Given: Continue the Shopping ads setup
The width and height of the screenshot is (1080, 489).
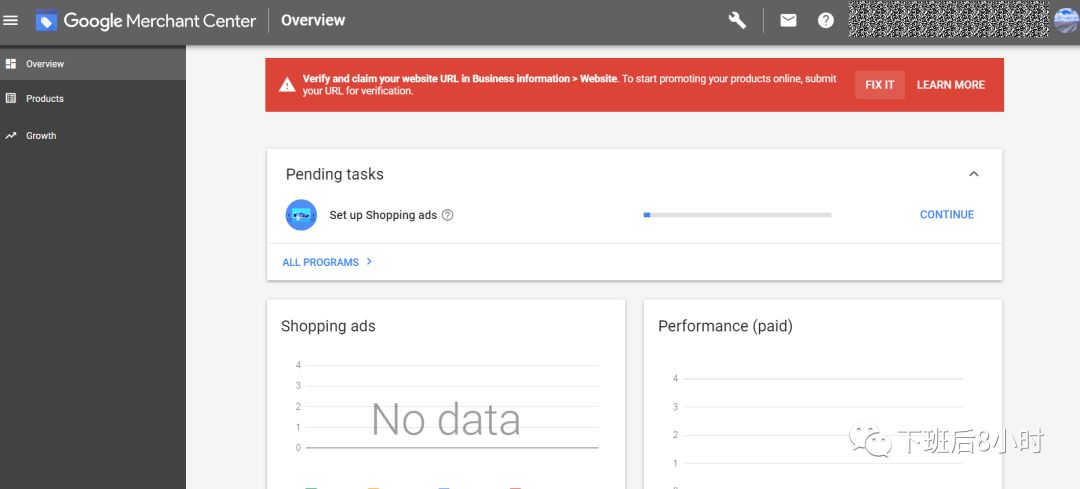Looking at the screenshot, I should pos(946,215).
